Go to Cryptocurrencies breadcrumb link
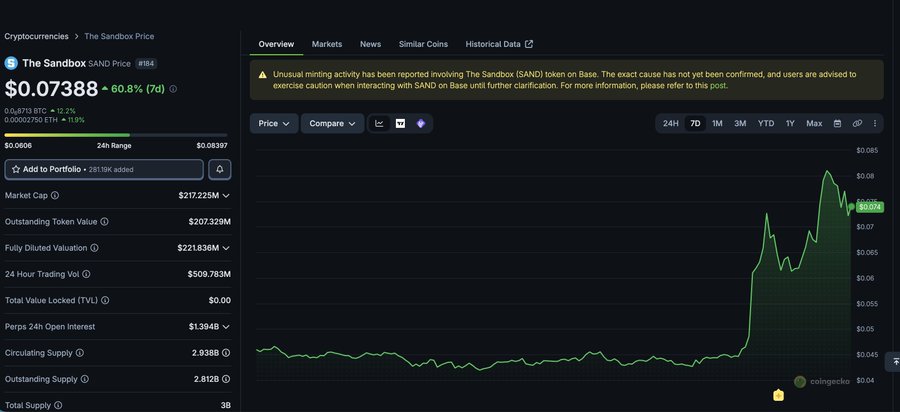This screenshot has width=900, height=412. click(36, 36)
